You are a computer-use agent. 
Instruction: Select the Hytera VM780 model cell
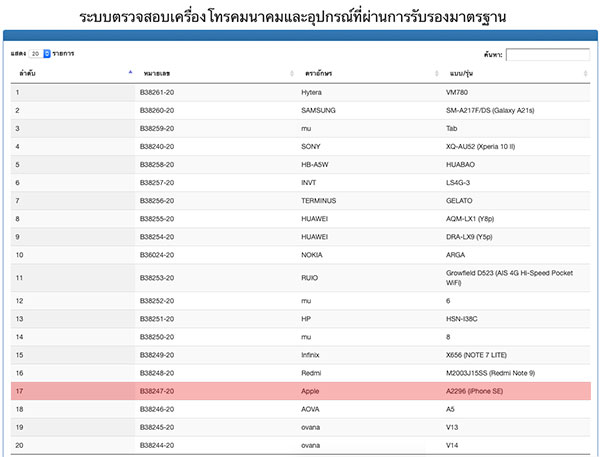point(457,92)
